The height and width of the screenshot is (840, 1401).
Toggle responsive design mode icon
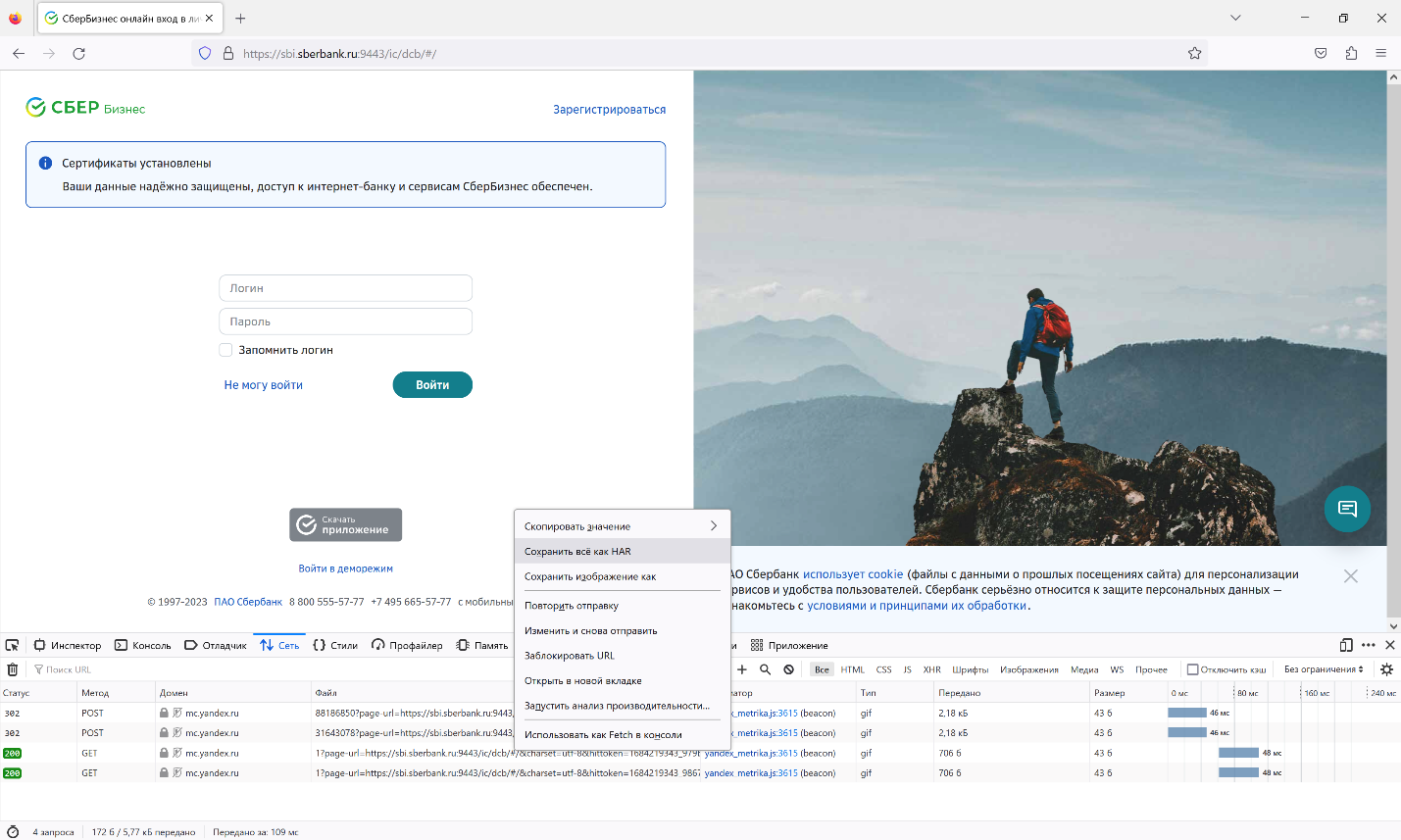(1346, 645)
